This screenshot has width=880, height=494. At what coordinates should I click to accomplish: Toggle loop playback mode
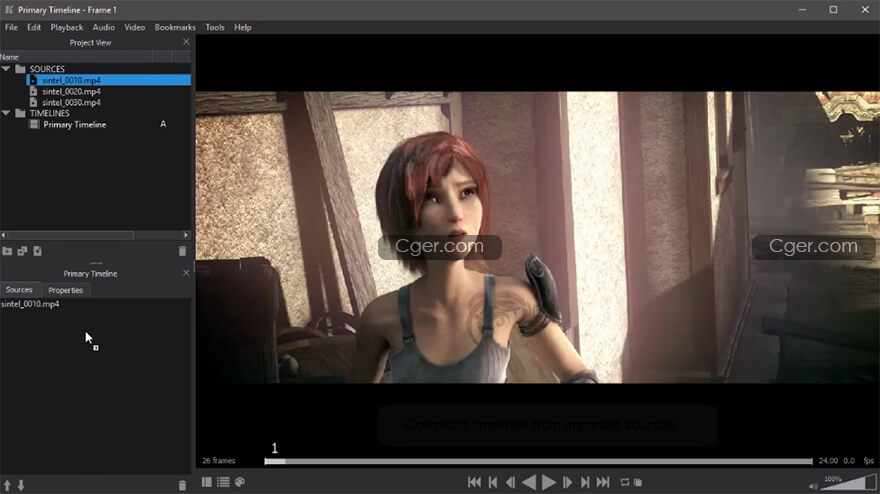click(625, 482)
